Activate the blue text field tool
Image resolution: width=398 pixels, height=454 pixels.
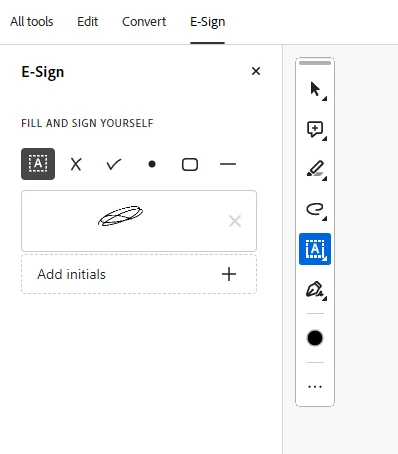pos(315,249)
